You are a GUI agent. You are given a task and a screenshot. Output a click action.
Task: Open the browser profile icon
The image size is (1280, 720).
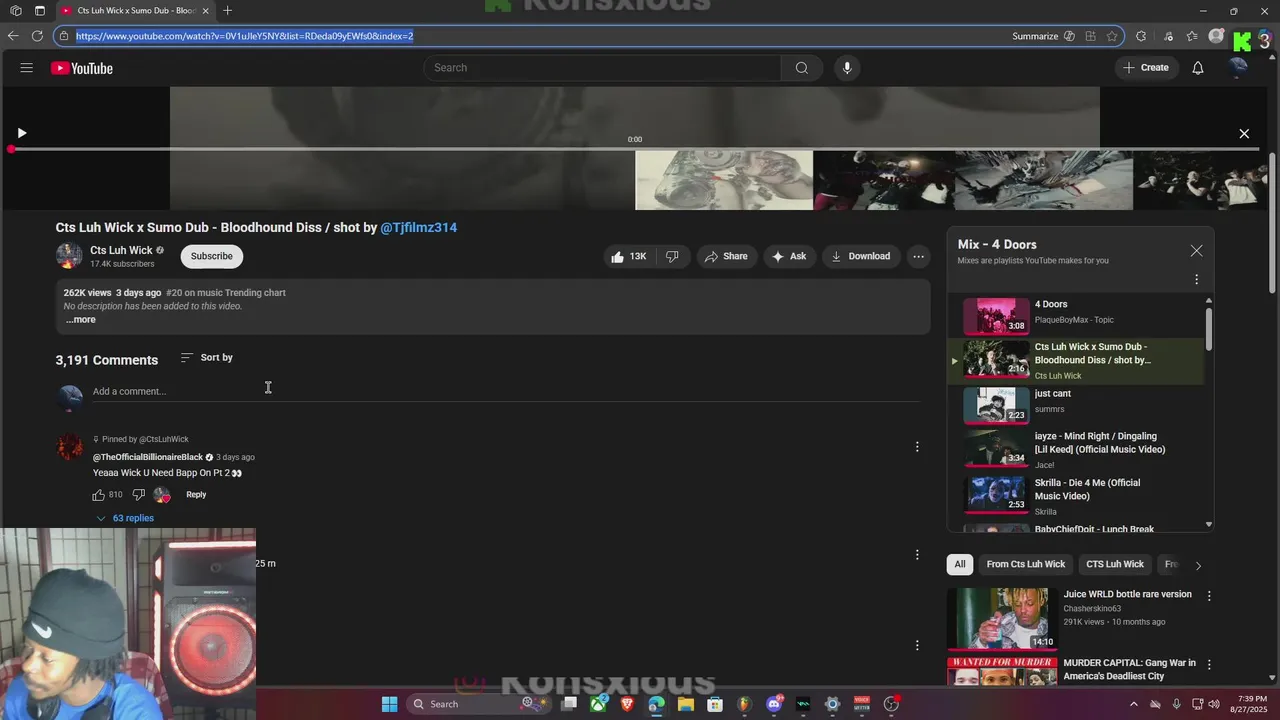coord(1216,36)
